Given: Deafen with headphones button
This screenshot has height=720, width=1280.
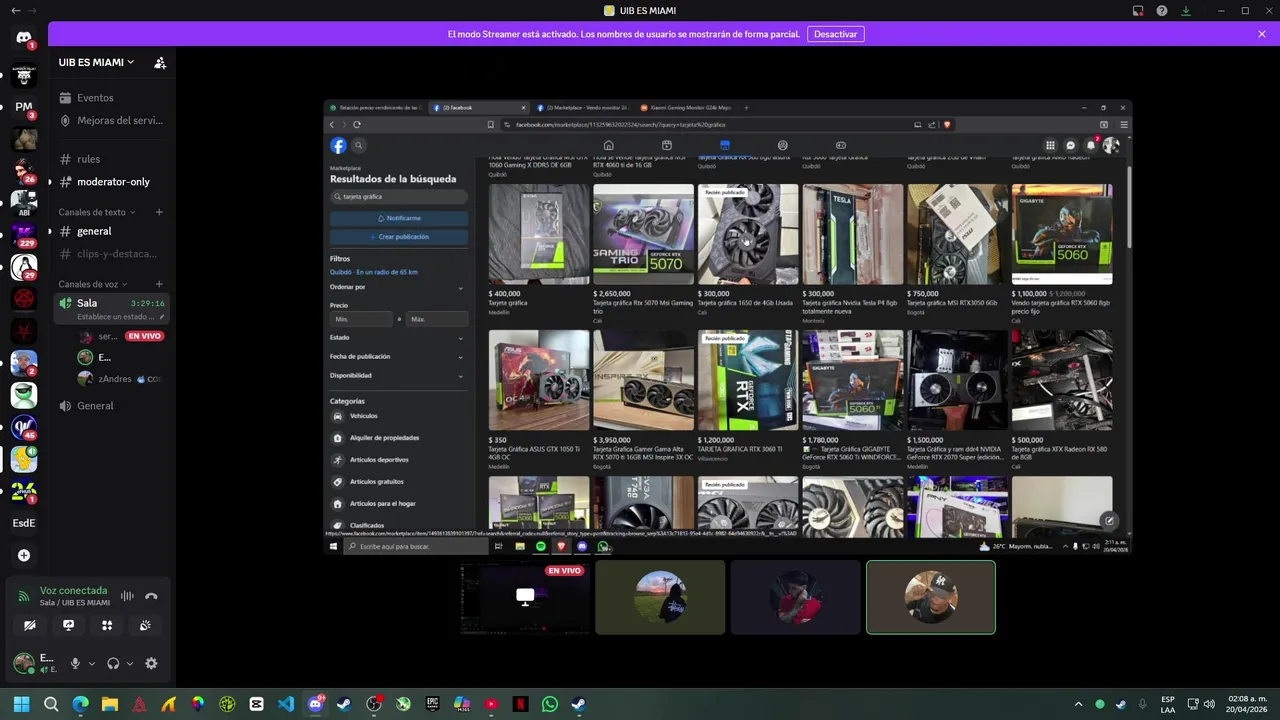Looking at the screenshot, I should [x=113, y=663].
